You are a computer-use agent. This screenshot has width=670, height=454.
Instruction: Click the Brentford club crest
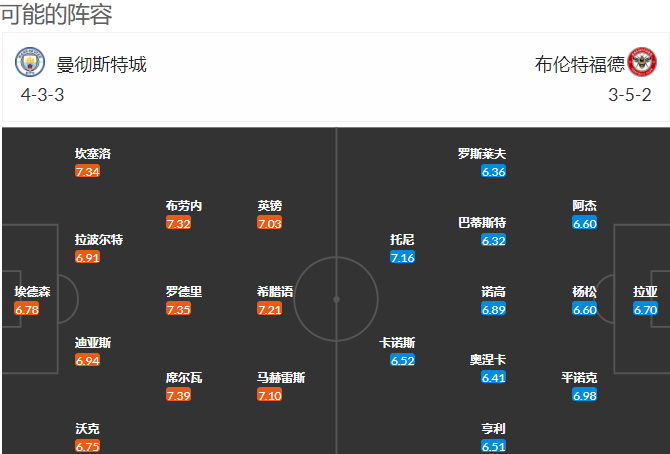coord(642,62)
